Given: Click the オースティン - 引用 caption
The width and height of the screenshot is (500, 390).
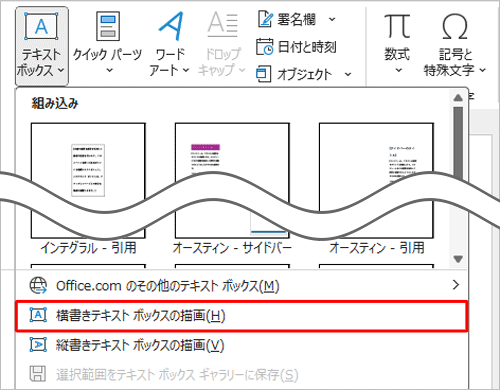Looking at the screenshot, I should [x=377, y=248].
